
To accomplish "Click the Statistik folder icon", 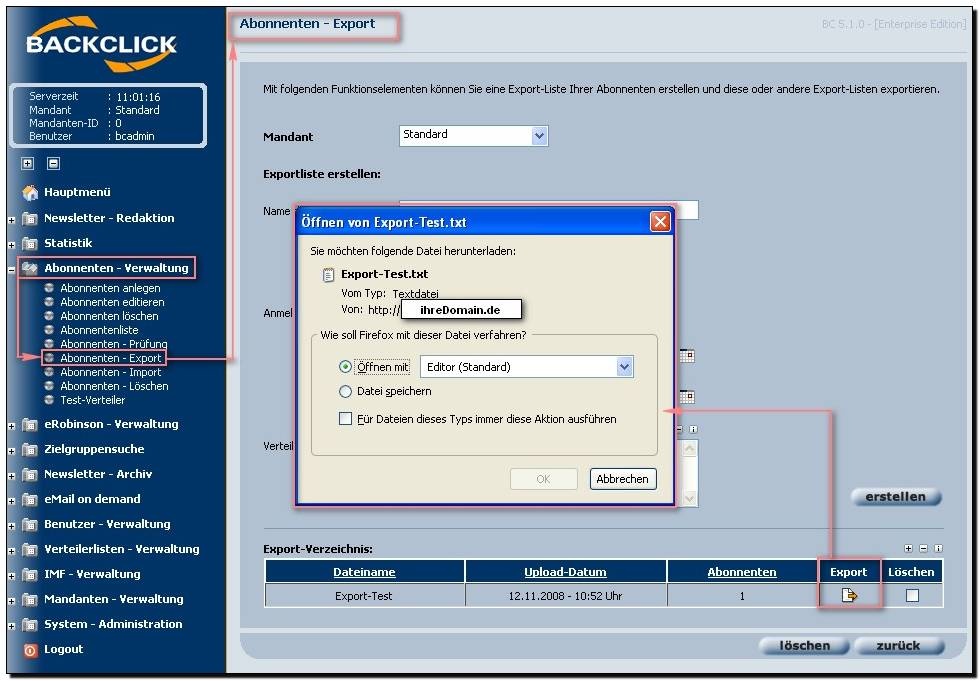I will (30, 243).
